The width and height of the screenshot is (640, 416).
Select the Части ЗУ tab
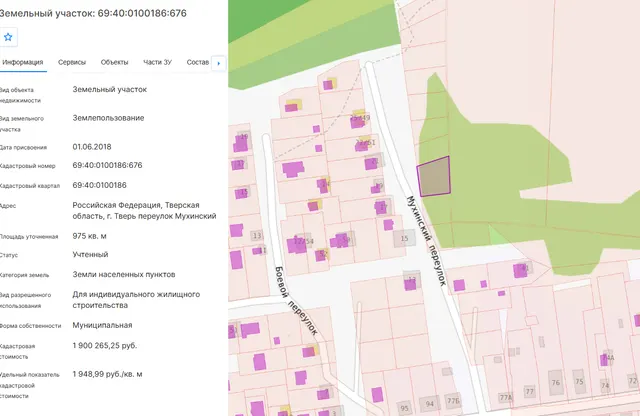click(157, 62)
